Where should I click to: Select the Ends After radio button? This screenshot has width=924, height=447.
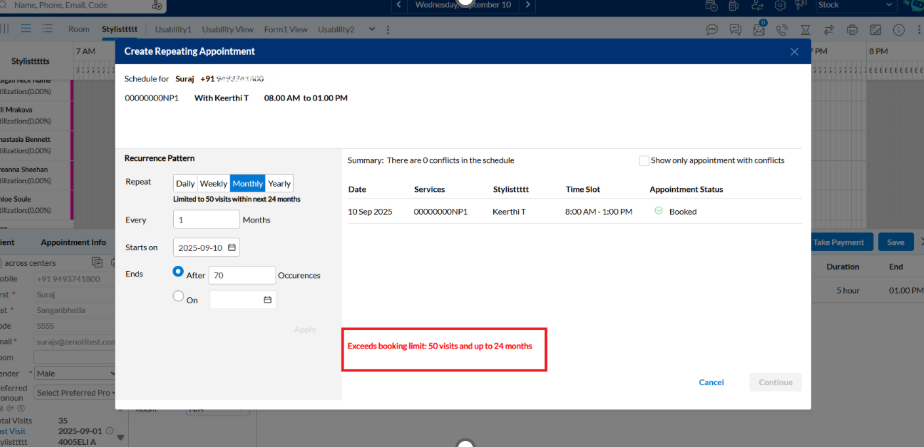tap(178, 271)
